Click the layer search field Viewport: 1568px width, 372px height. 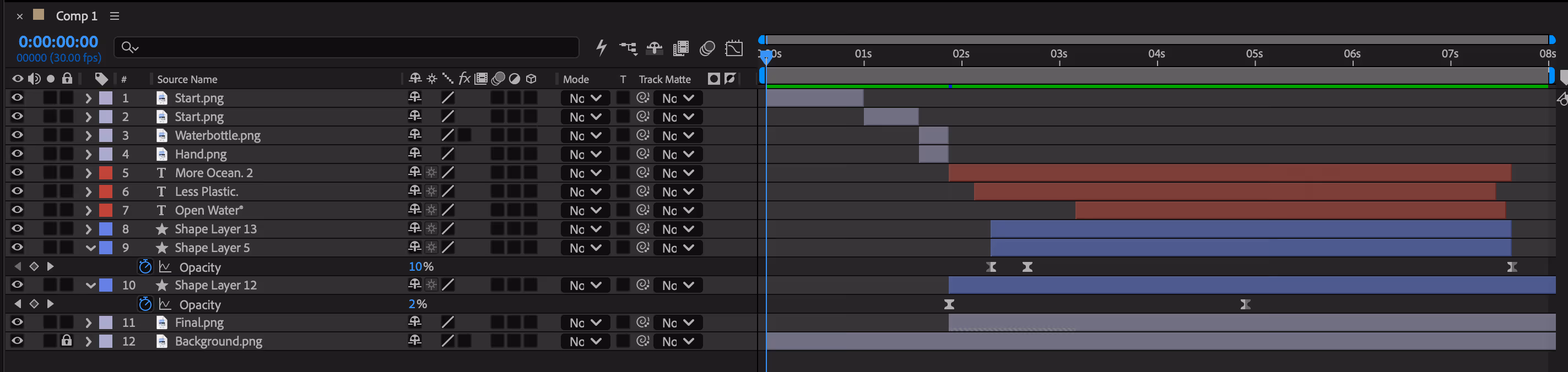coord(346,47)
